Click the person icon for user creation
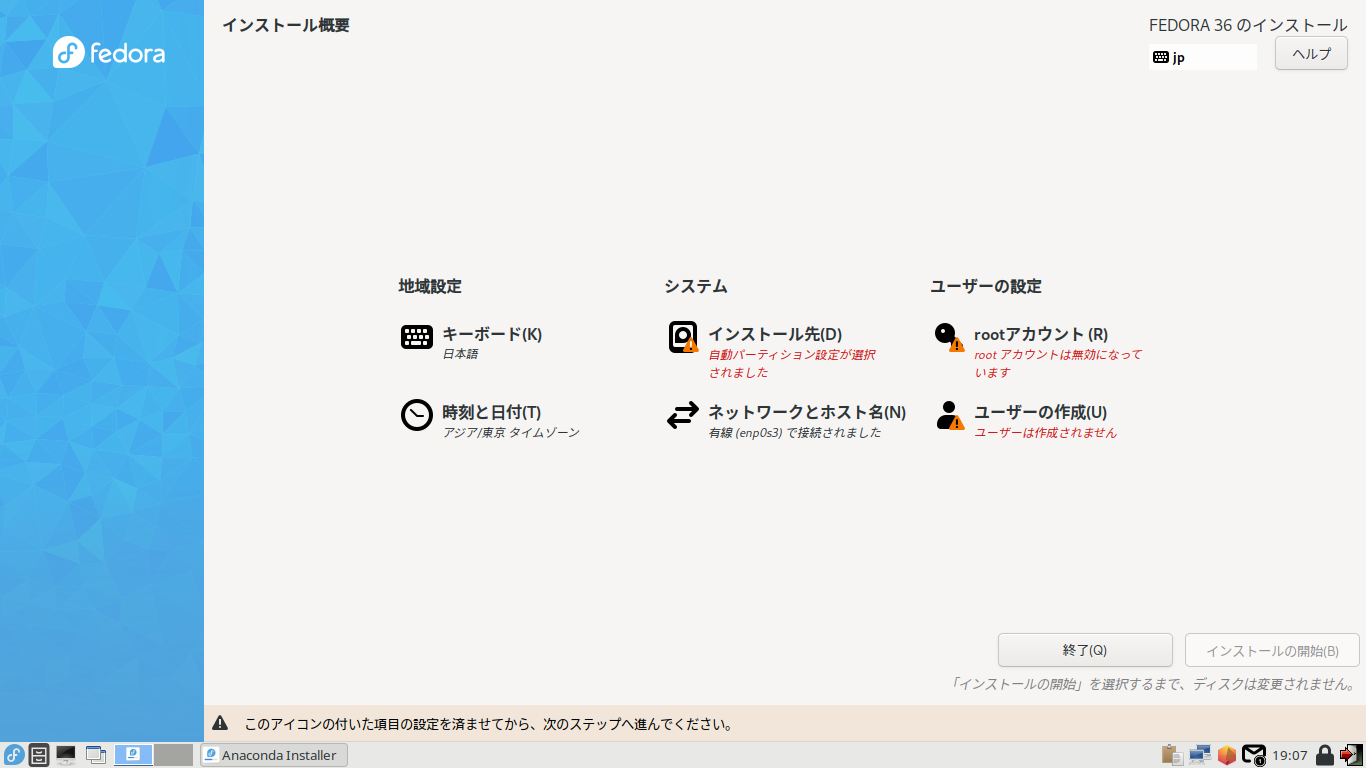The width and height of the screenshot is (1366, 768). (949, 415)
